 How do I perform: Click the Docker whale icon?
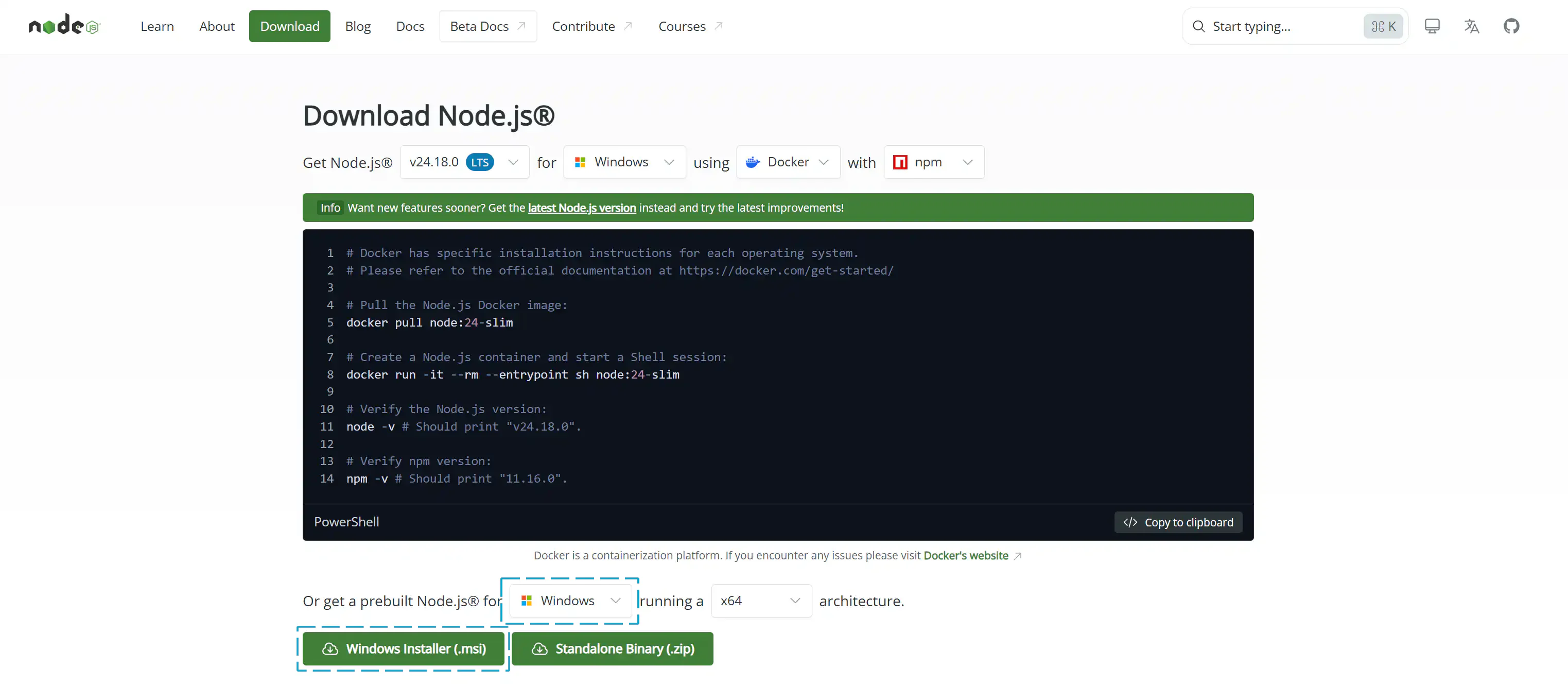(753, 162)
